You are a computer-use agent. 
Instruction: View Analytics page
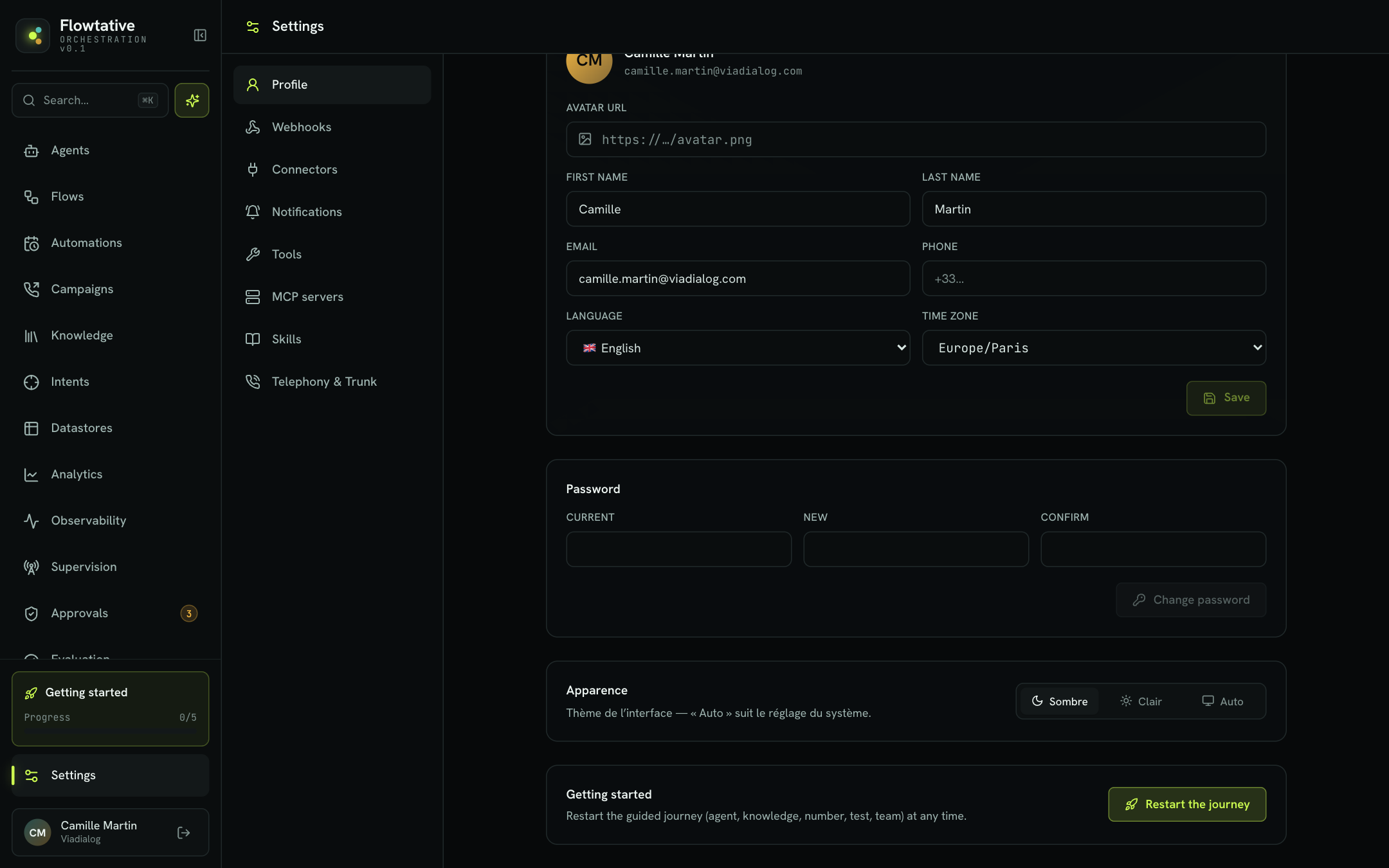[x=110, y=475]
